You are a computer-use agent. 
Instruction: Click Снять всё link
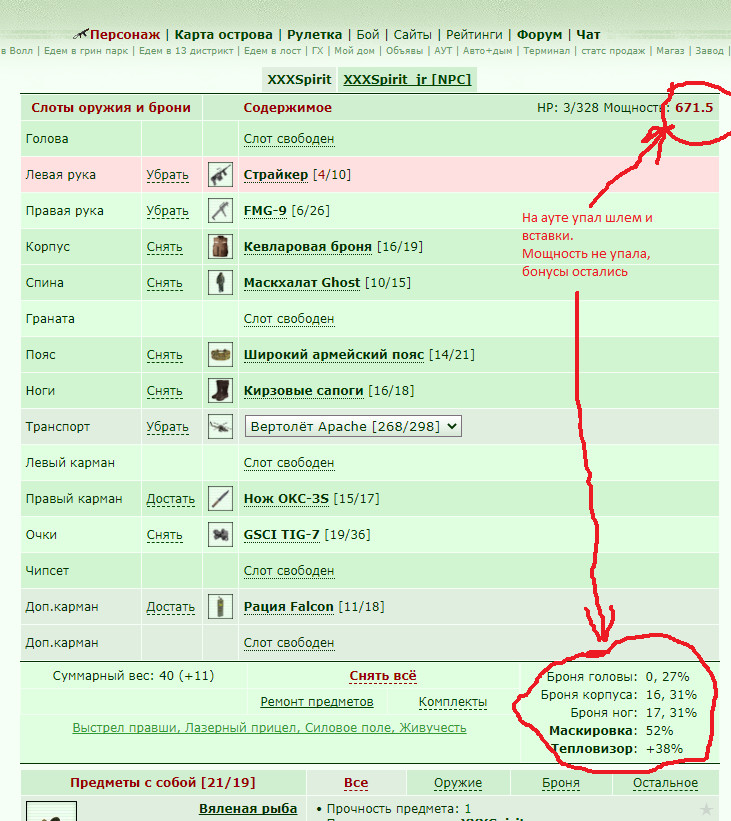tap(383, 676)
